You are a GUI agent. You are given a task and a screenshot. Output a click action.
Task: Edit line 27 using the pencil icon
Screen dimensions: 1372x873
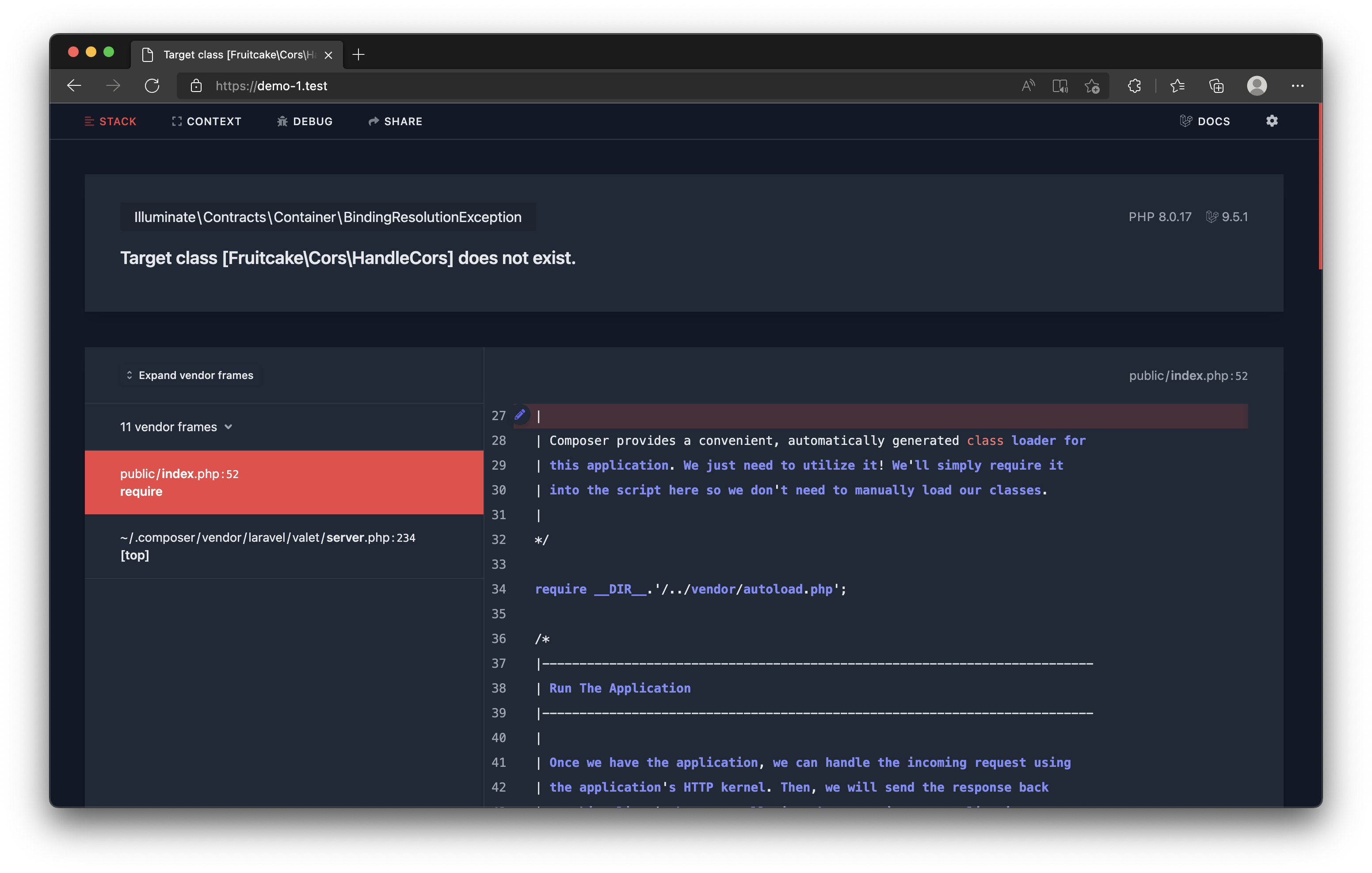pyautogui.click(x=520, y=414)
